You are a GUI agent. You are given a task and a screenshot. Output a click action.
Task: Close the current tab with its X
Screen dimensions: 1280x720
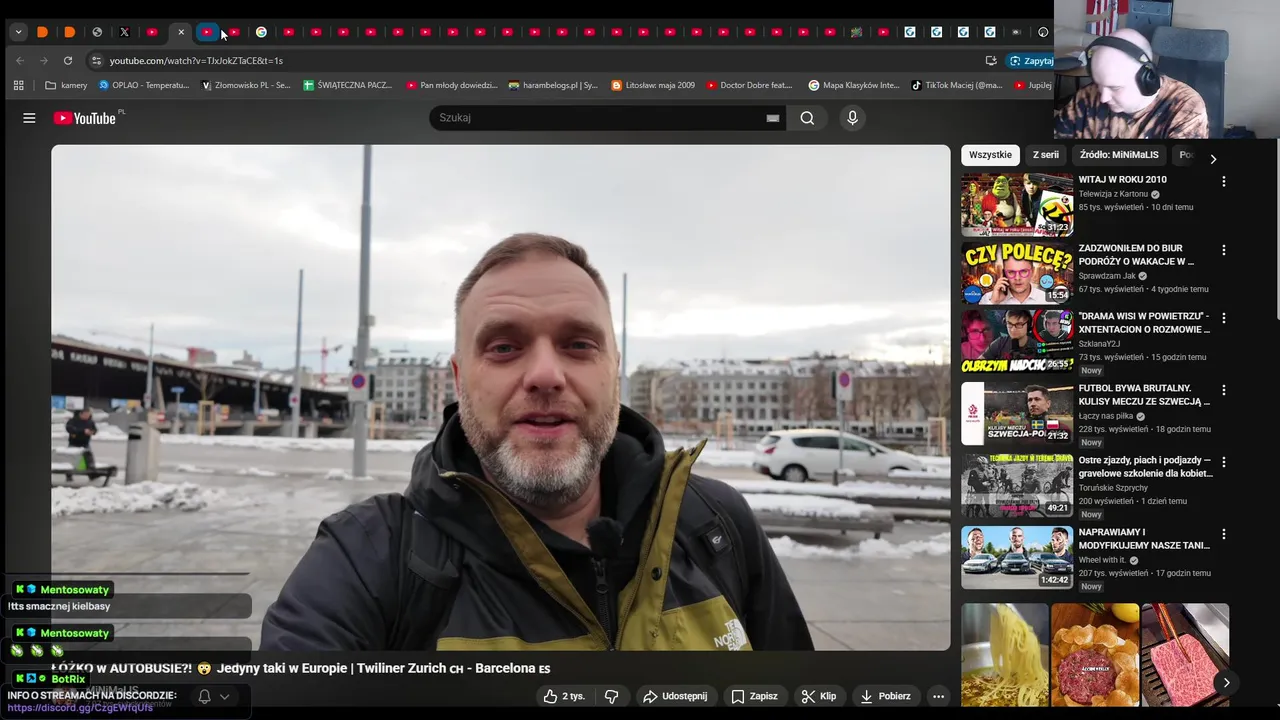181,32
